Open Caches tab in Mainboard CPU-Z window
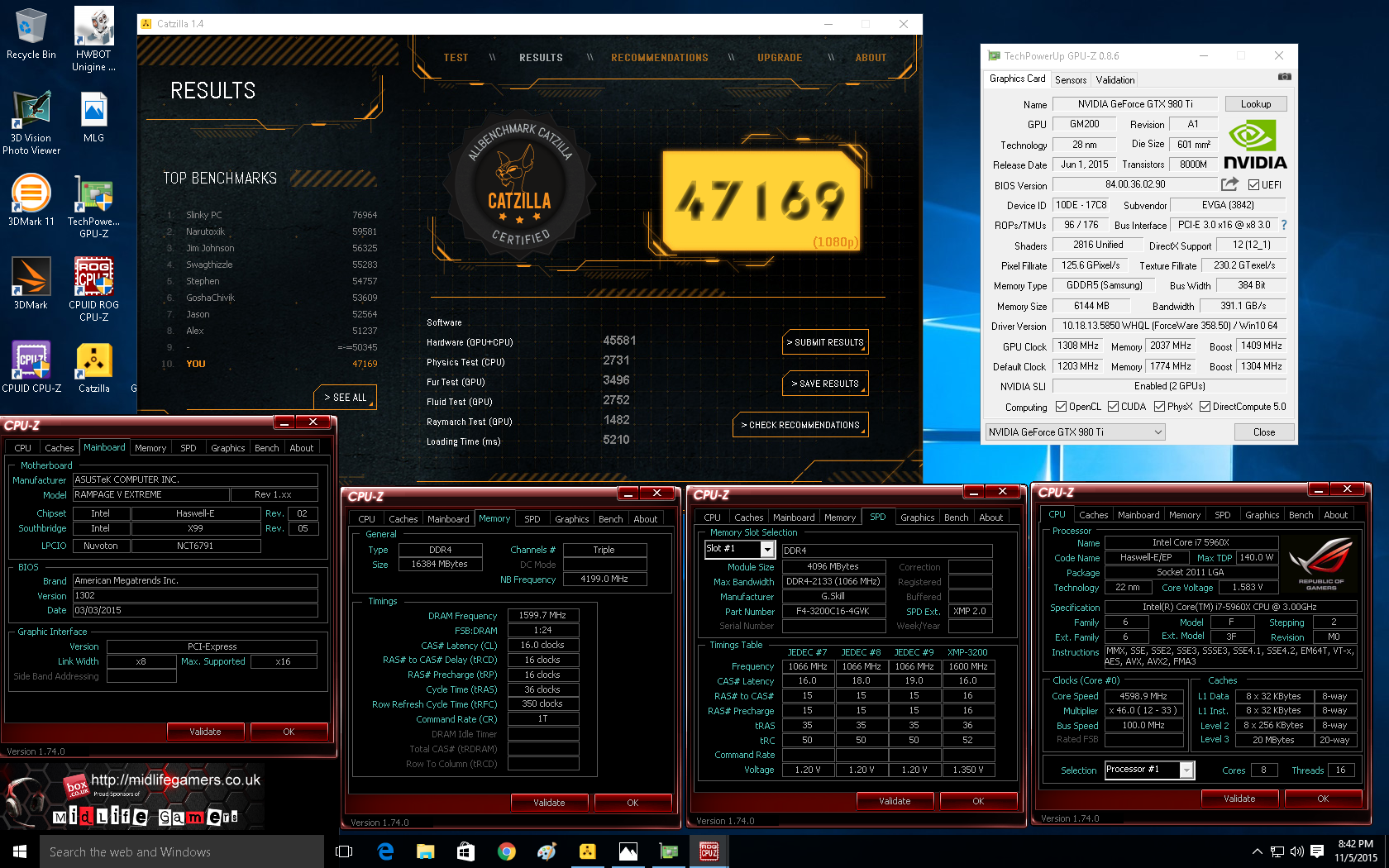This screenshot has height=868, width=1389. pos(60,448)
